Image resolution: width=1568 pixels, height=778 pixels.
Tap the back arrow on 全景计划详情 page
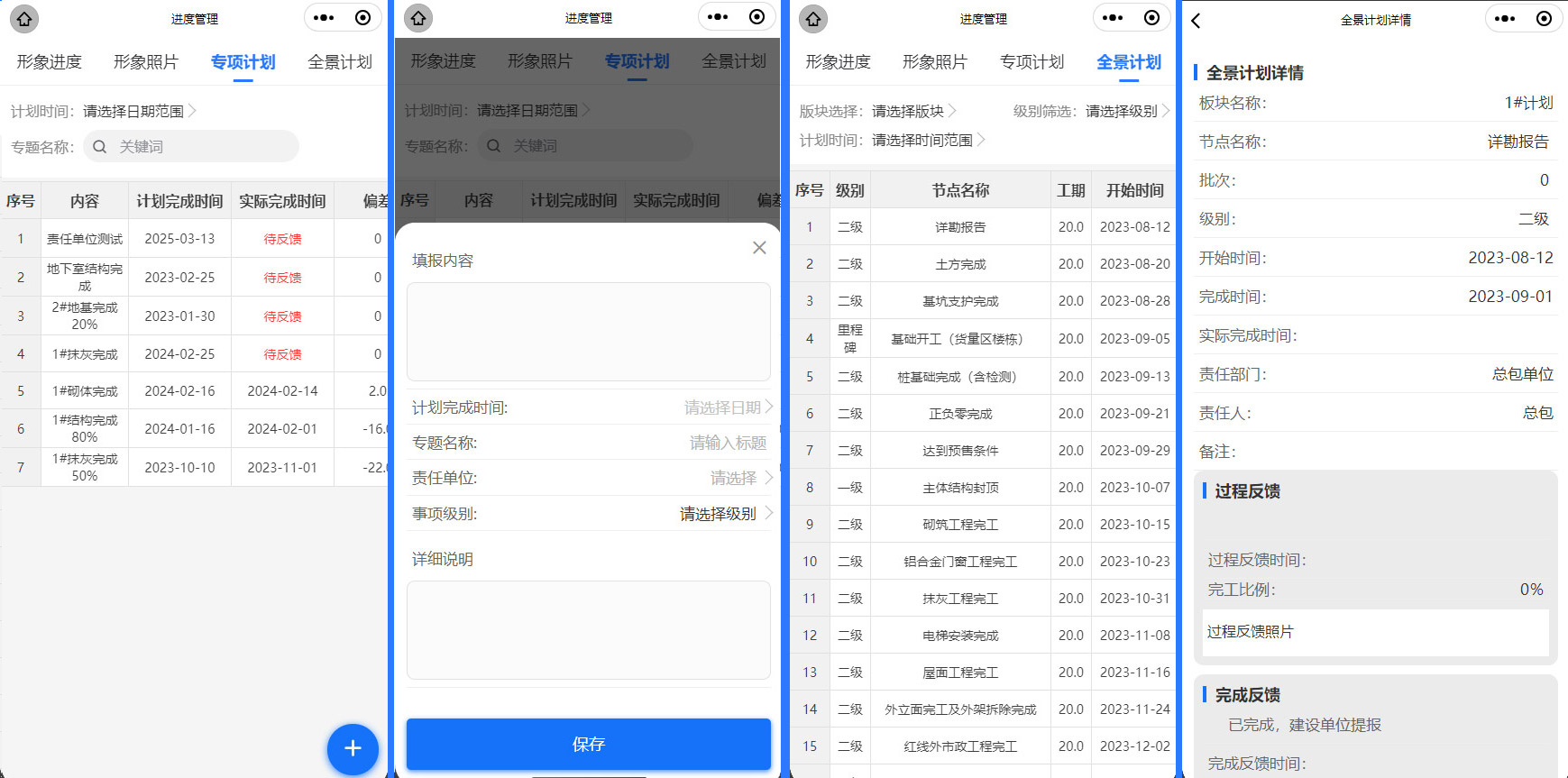point(1197,20)
